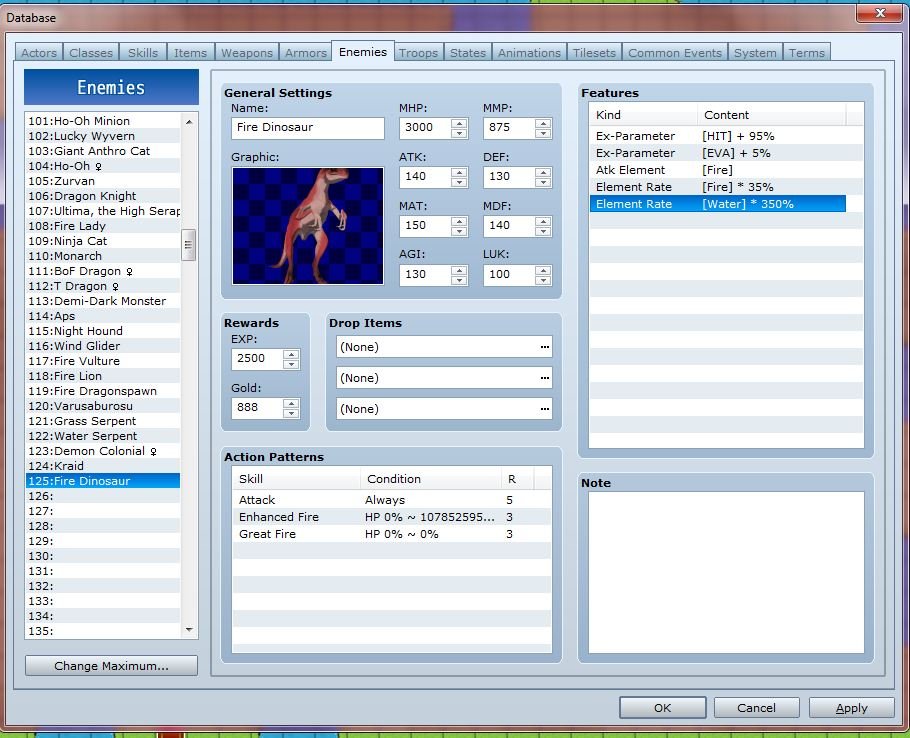Select enemy 121:Grass Serpent
910x738 pixels.
(103, 421)
